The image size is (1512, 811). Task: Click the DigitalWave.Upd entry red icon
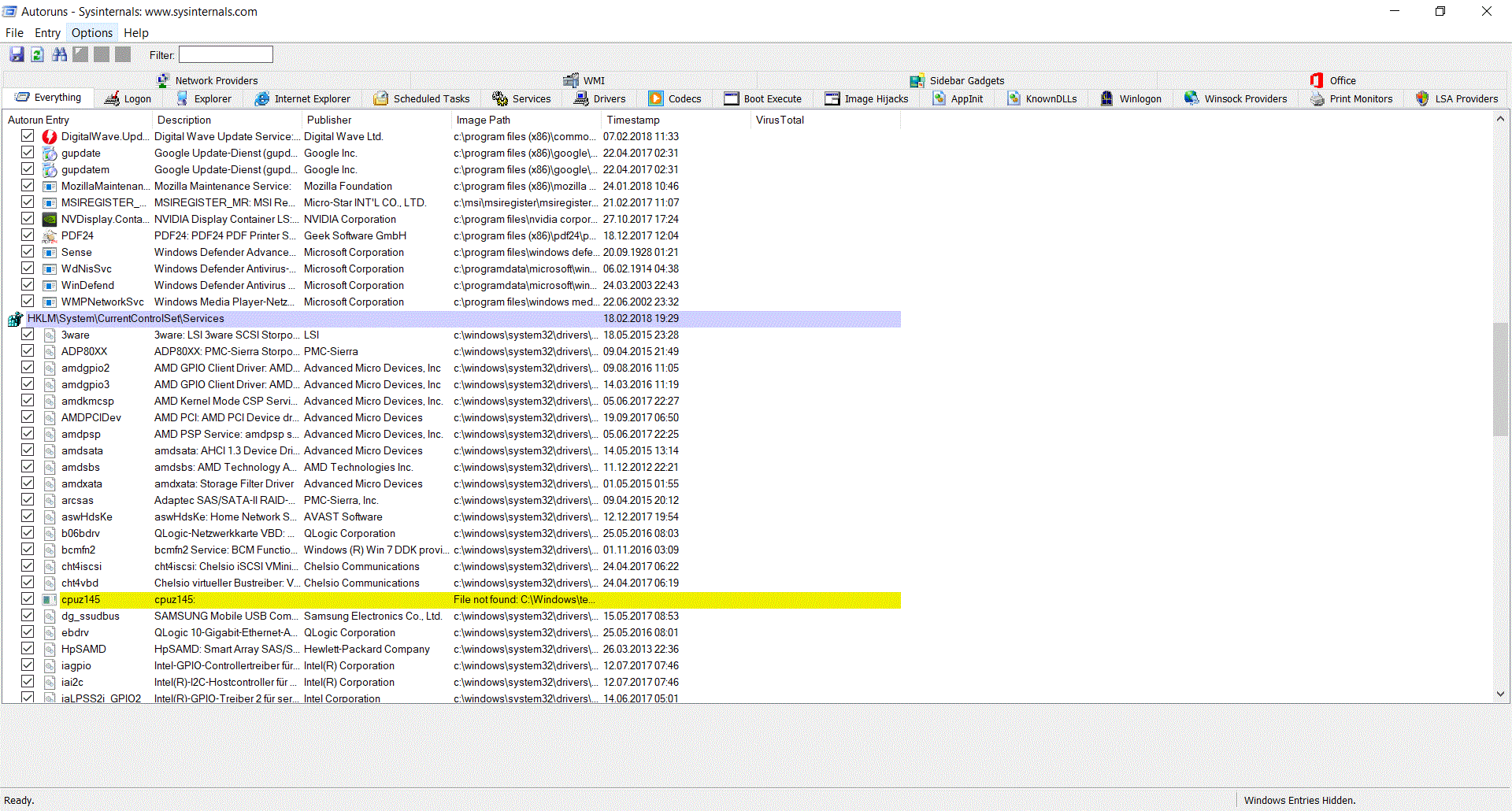click(50, 137)
